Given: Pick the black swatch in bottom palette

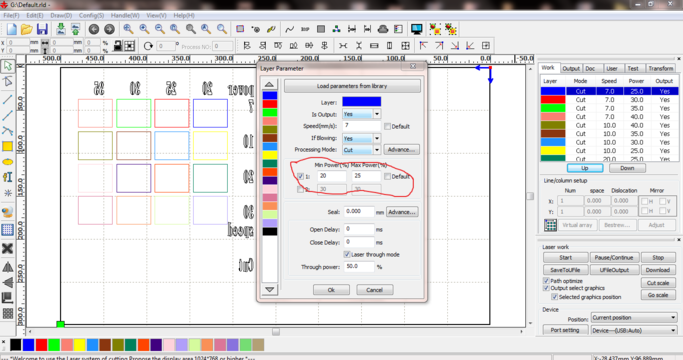Looking at the screenshot, I should tap(15, 345).
